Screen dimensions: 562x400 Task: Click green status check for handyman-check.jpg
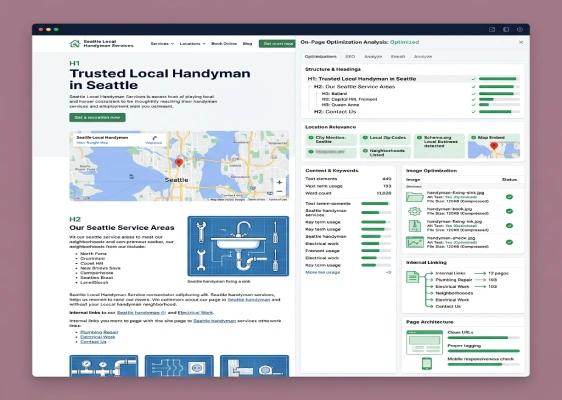pos(509,242)
